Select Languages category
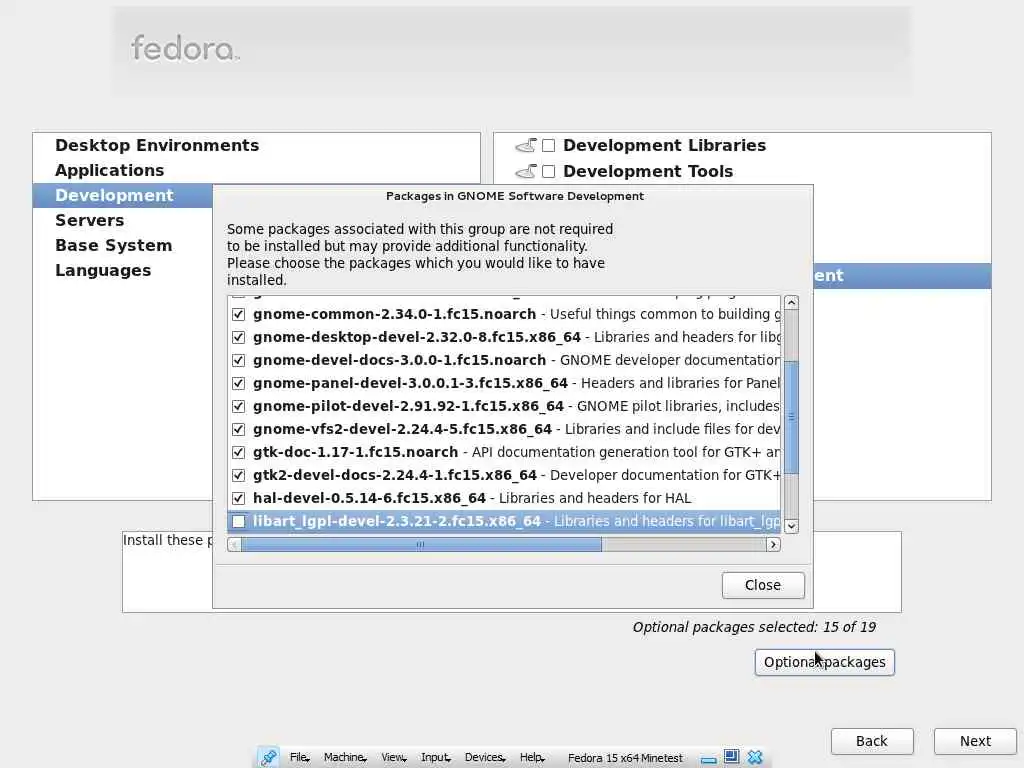Viewport: 1024px width, 768px height. [x=103, y=270]
